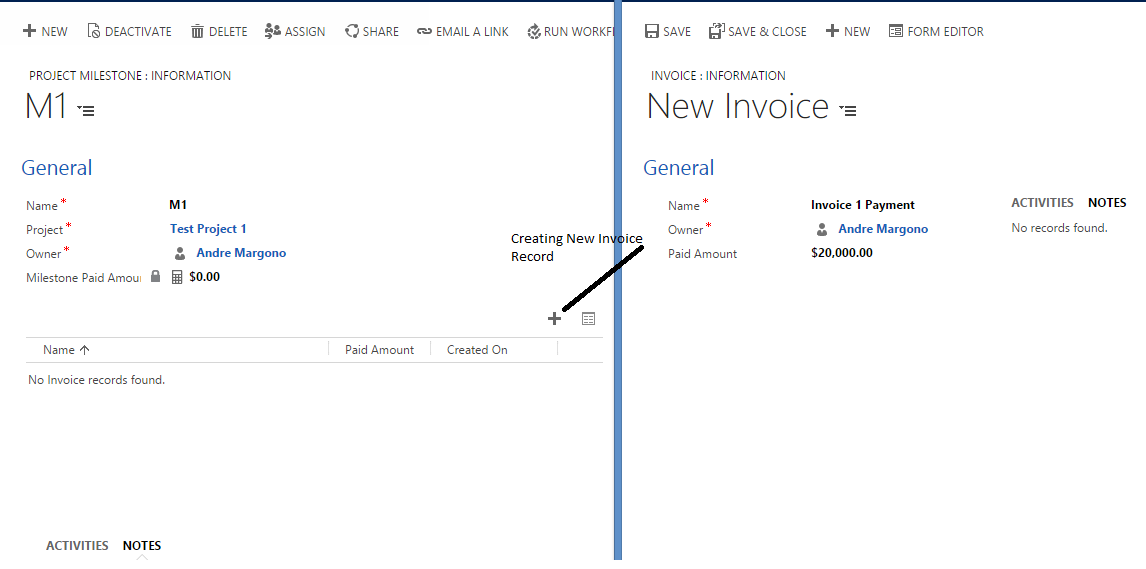
Task: Save the new invoice
Action: tap(667, 32)
